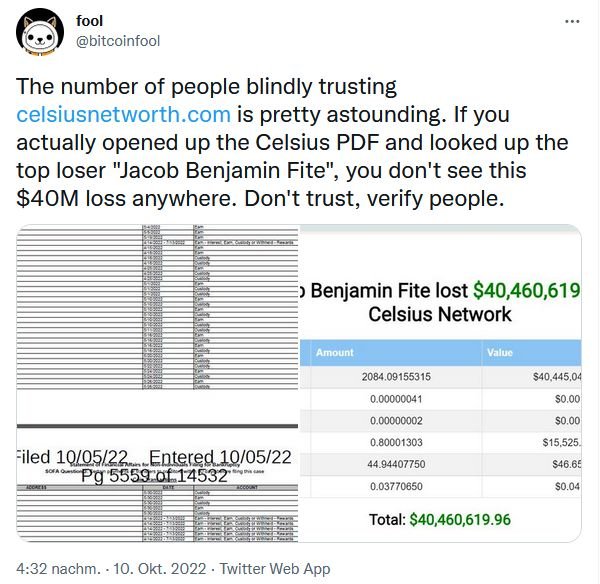Click the green $40,460,619 headline amount
The height and width of the screenshot is (584, 600).
coord(527,291)
